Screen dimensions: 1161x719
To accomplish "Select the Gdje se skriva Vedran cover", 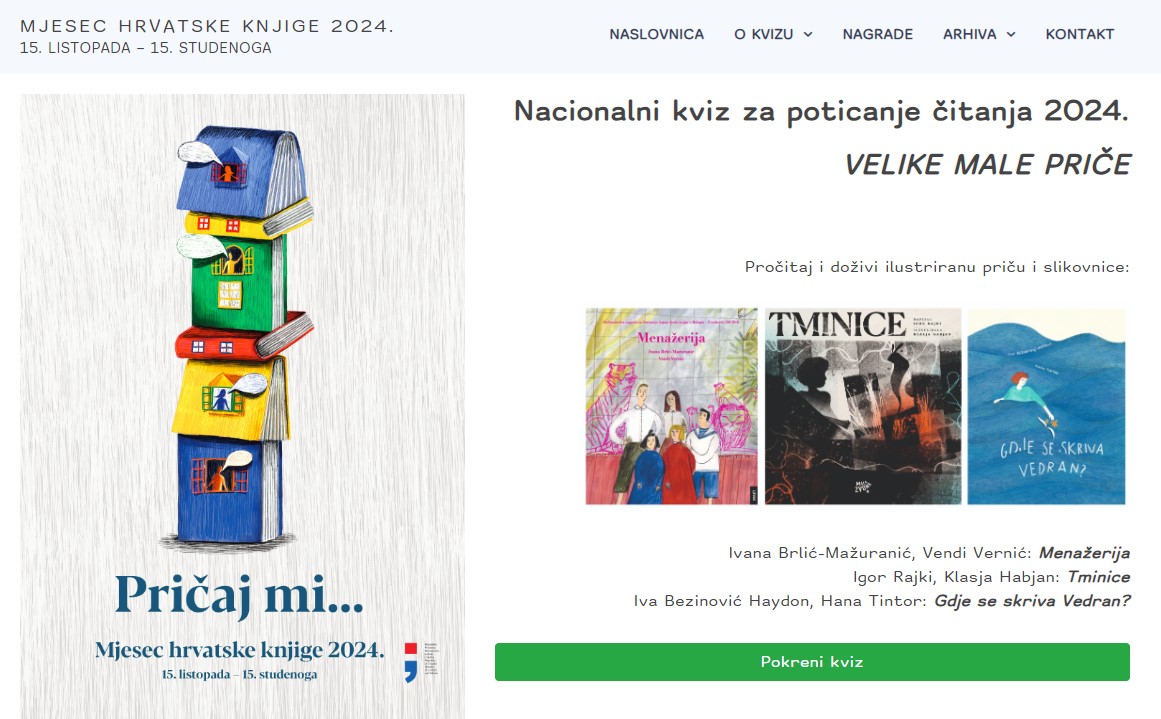I will tap(1046, 407).
